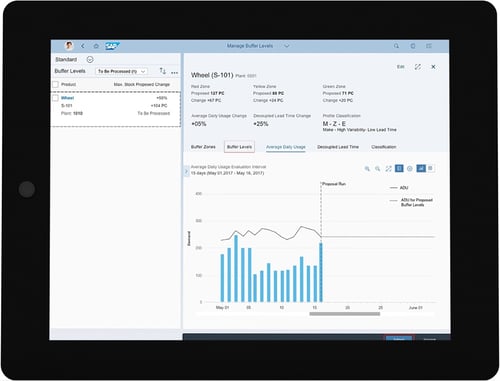The height and width of the screenshot is (381, 500).
Task: Expand the Standard variant dropdown
Action: point(90,59)
